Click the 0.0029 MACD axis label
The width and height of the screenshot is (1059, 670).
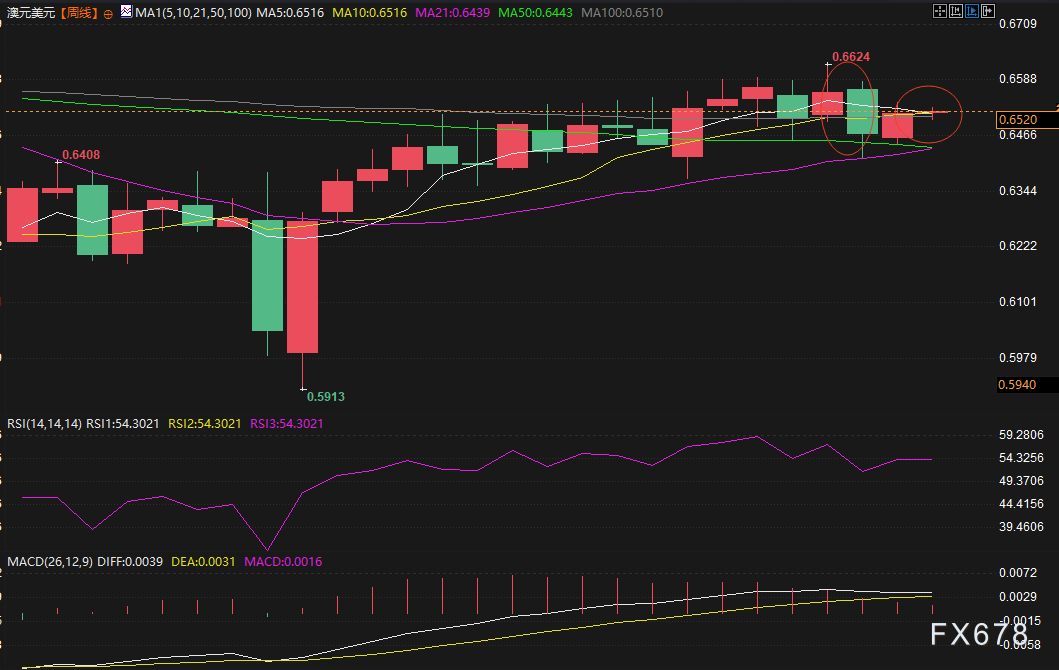click(x=1018, y=596)
